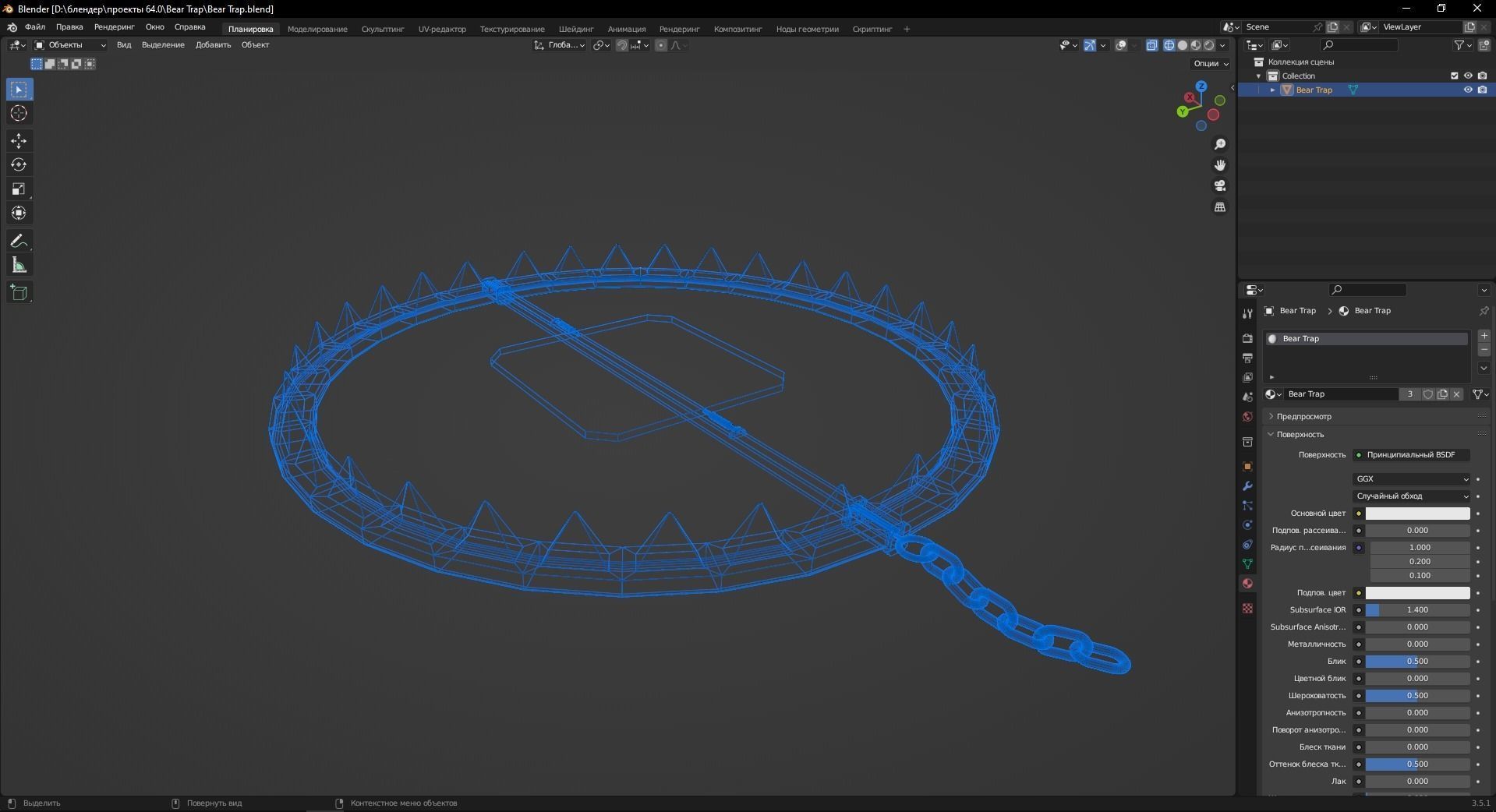Open the Файл menu
This screenshot has height=812, width=1496.
pyautogui.click(x=35, y=27)
